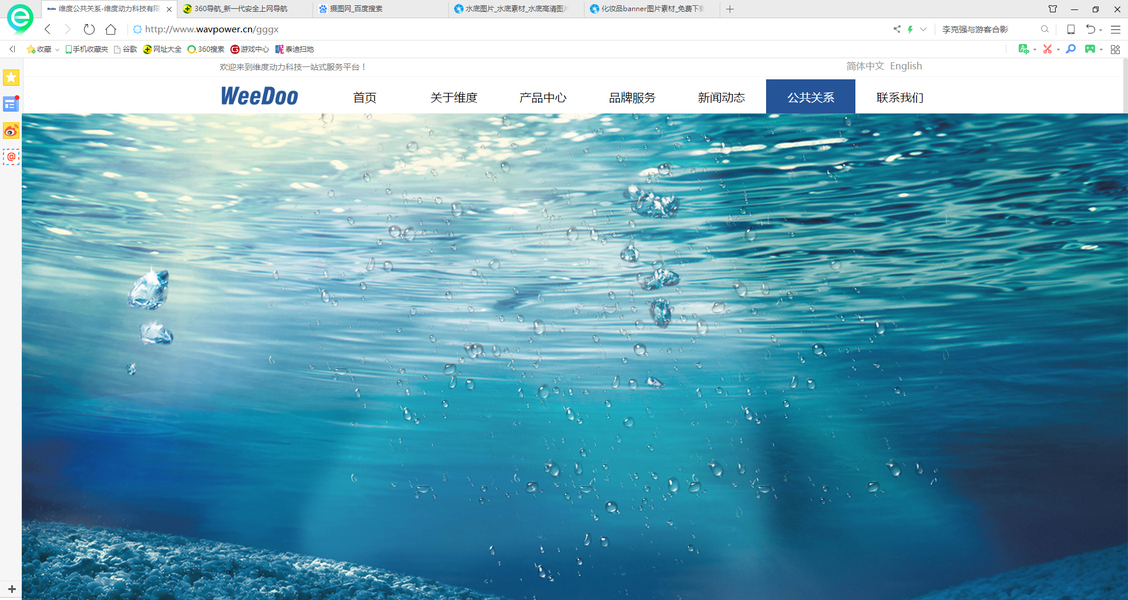Click the sidebar news feed icon
This screenshot has width=1128, height=600.
click(x=11, y=104)
